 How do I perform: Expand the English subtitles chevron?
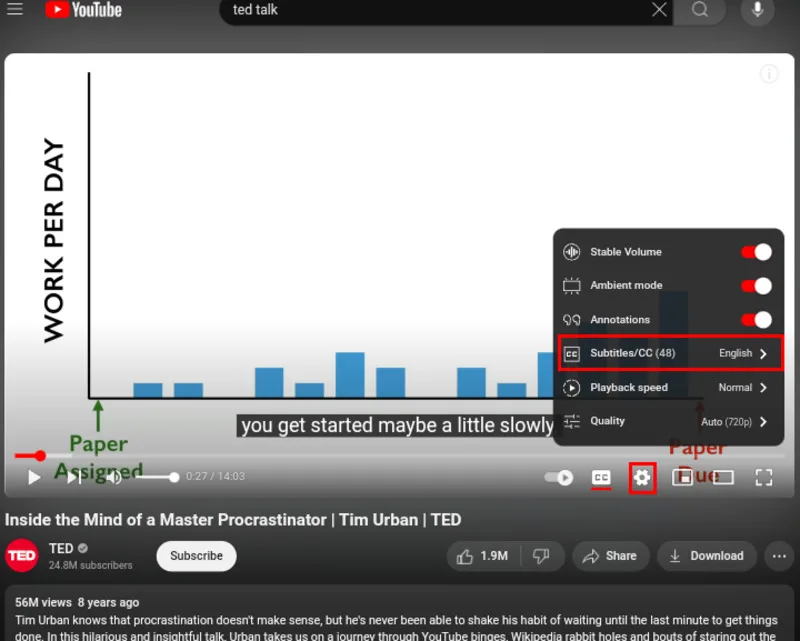coord(763,354)
